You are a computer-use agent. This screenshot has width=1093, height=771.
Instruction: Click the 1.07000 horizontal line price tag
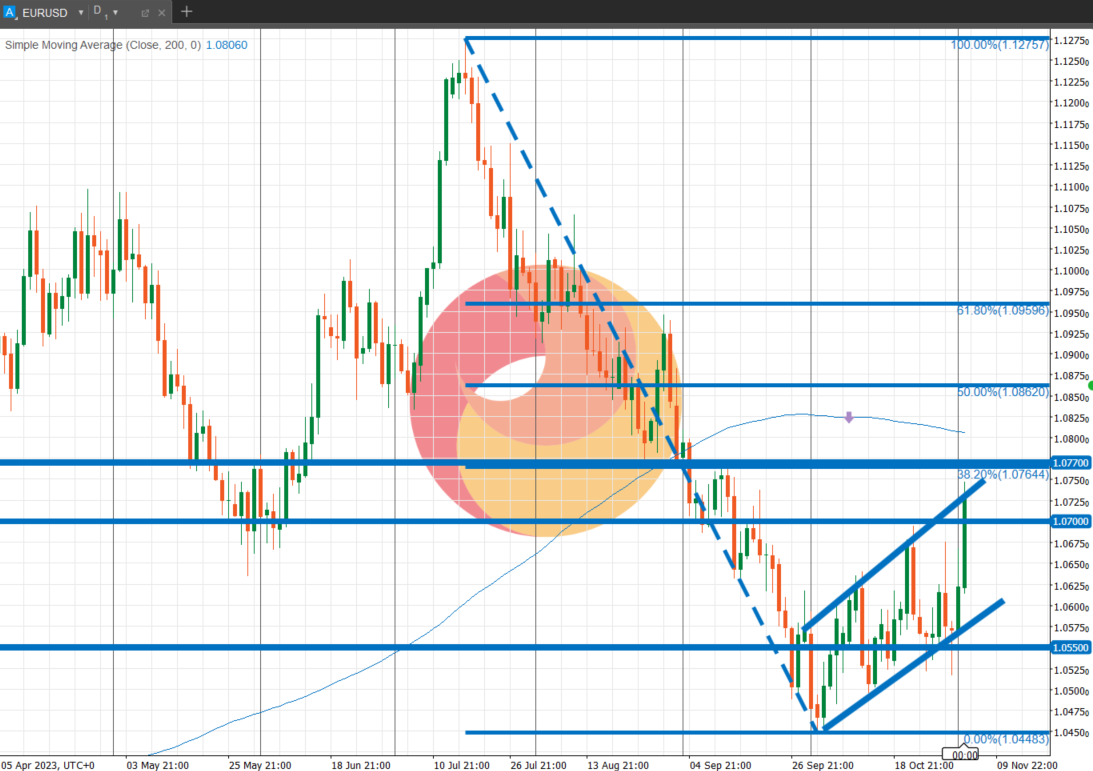(x=1070, y=521)
